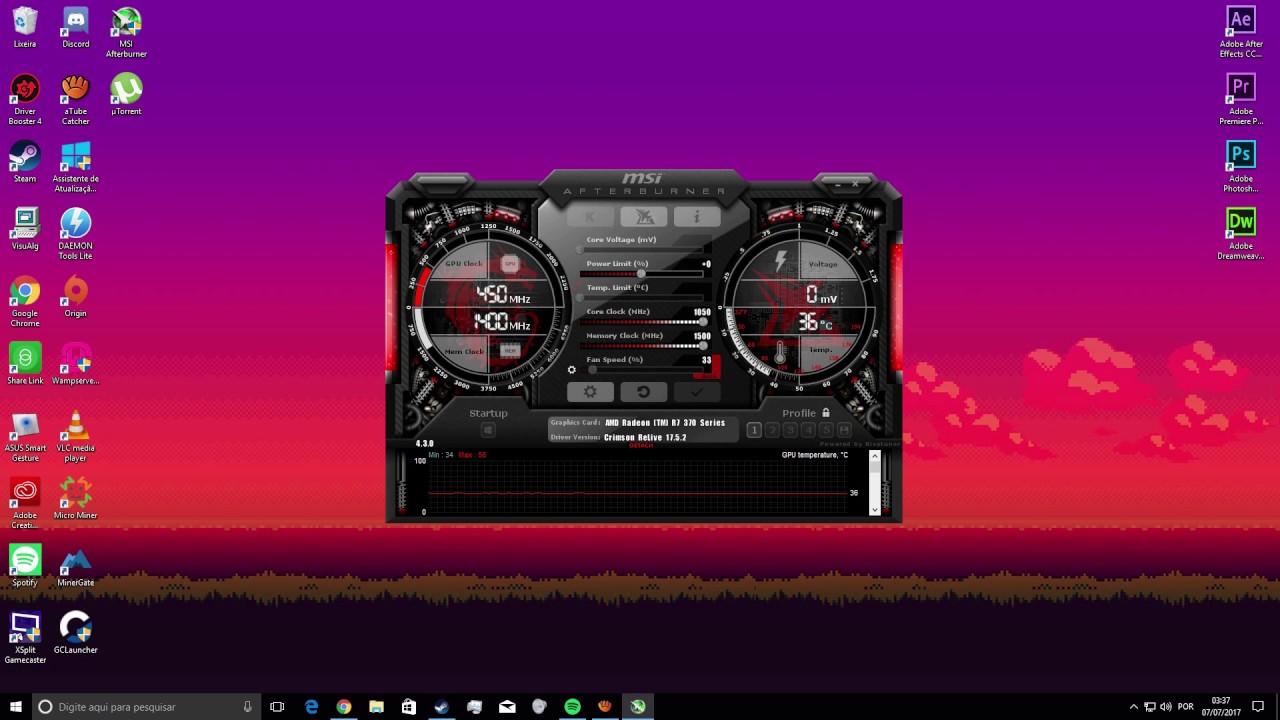Image resolution: width=1280 pixels, height=720 pixels.
Task: Click the graph scrollbar up arrow
Action: (875, 456)
